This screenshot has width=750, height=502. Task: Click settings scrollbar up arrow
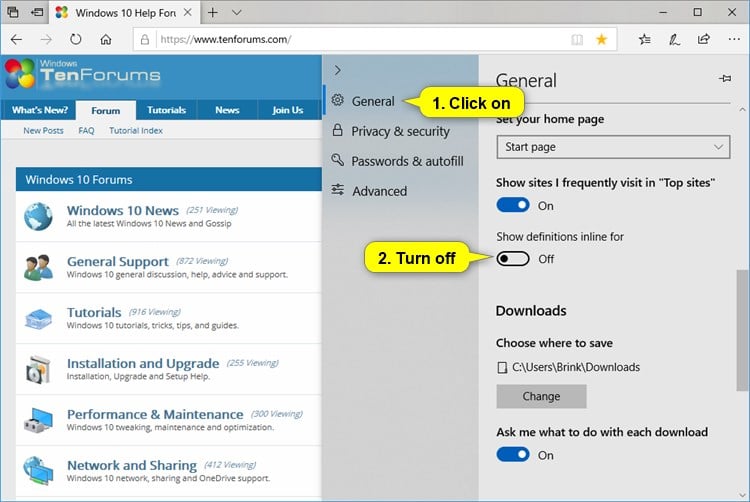(742, 109)
